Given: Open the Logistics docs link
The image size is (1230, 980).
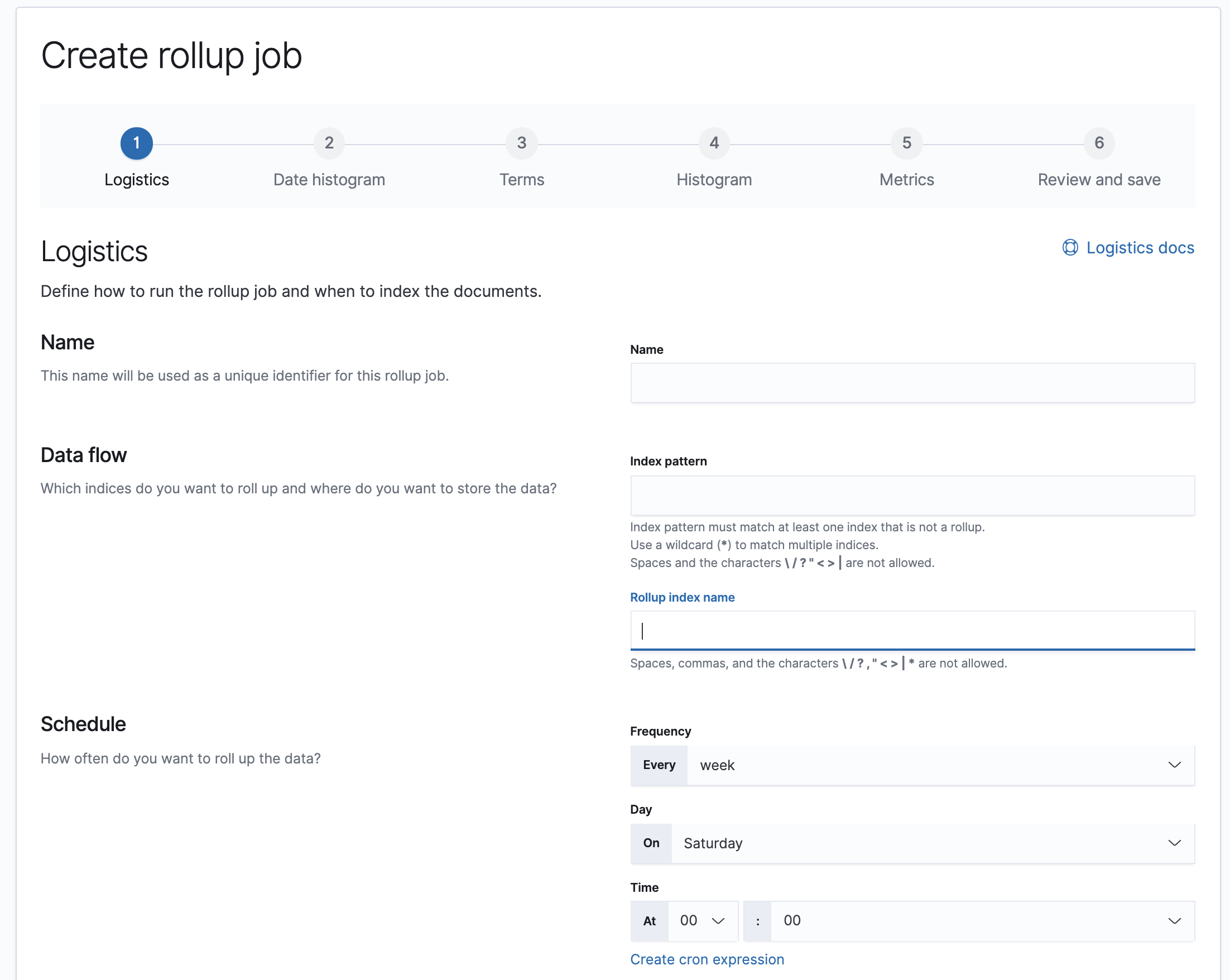Looking at the screenshot, I should pyautogui.click(x=1140, y=248).
